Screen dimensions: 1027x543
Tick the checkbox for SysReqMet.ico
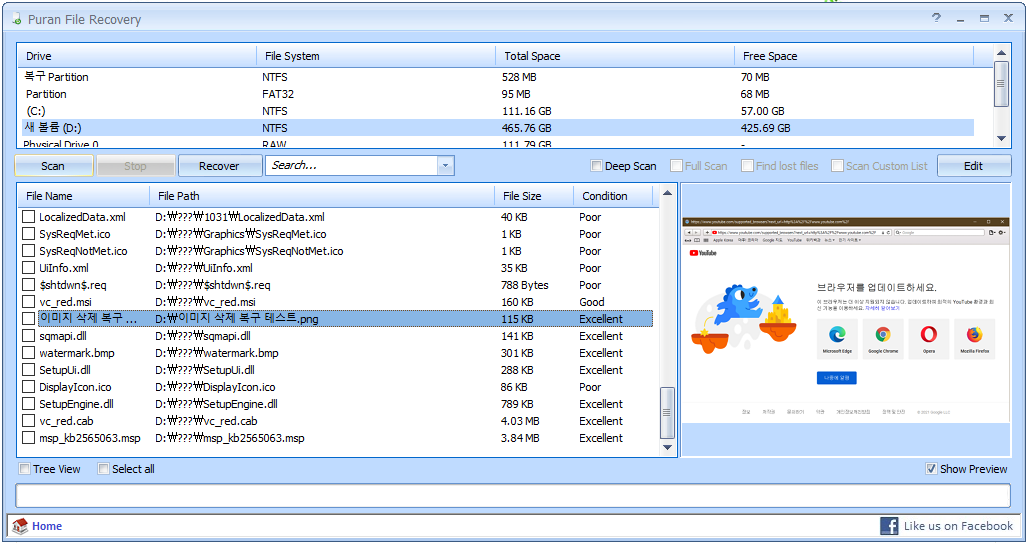[28, 234]
